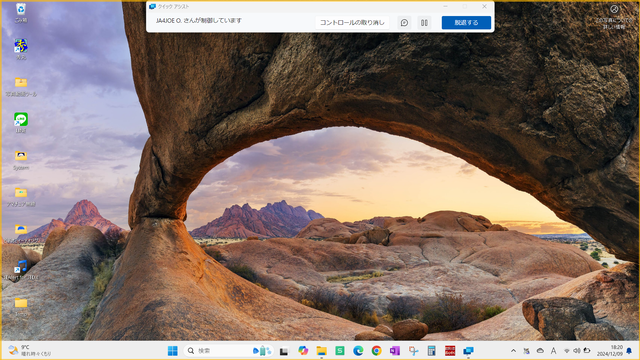Viewport: 640px width, 360px height.
Task: Show hidden system tray icons
Action: pyautogui.click(x=513, y=351)
